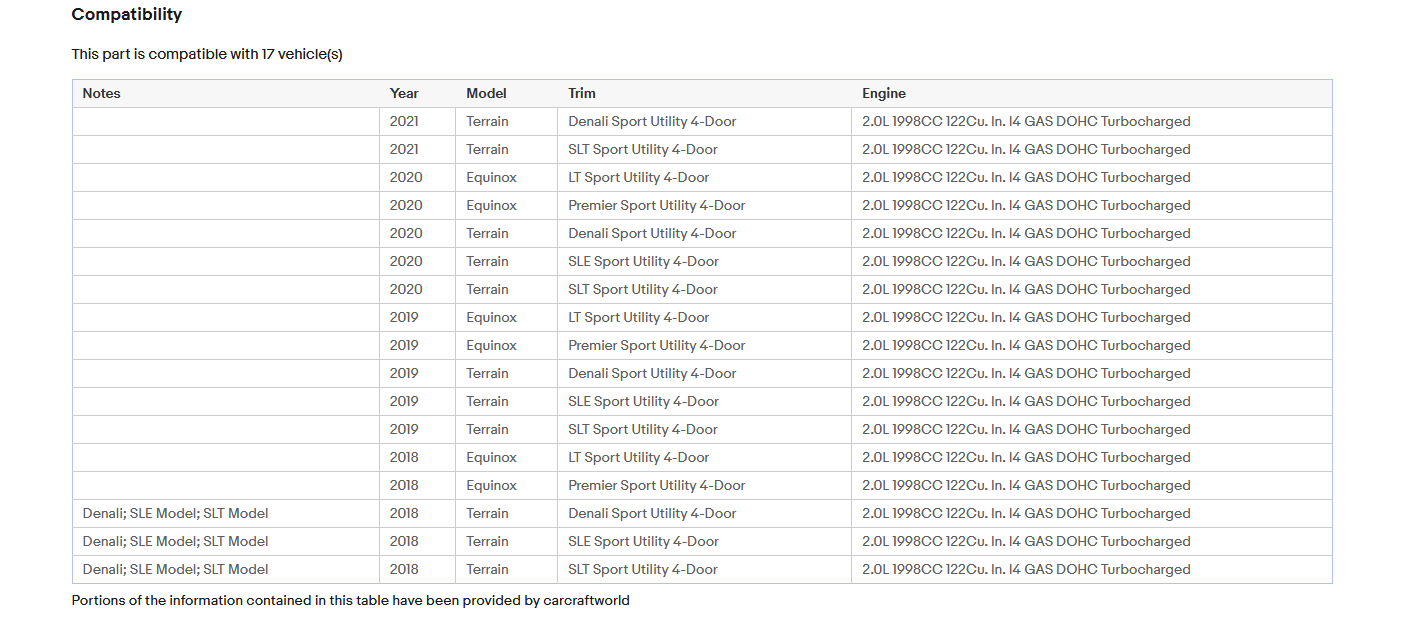Select the engine cell in the 2018 Terrain SLT row
Viewport: 1405px width, 625px height.
(x=1026, y=569)
